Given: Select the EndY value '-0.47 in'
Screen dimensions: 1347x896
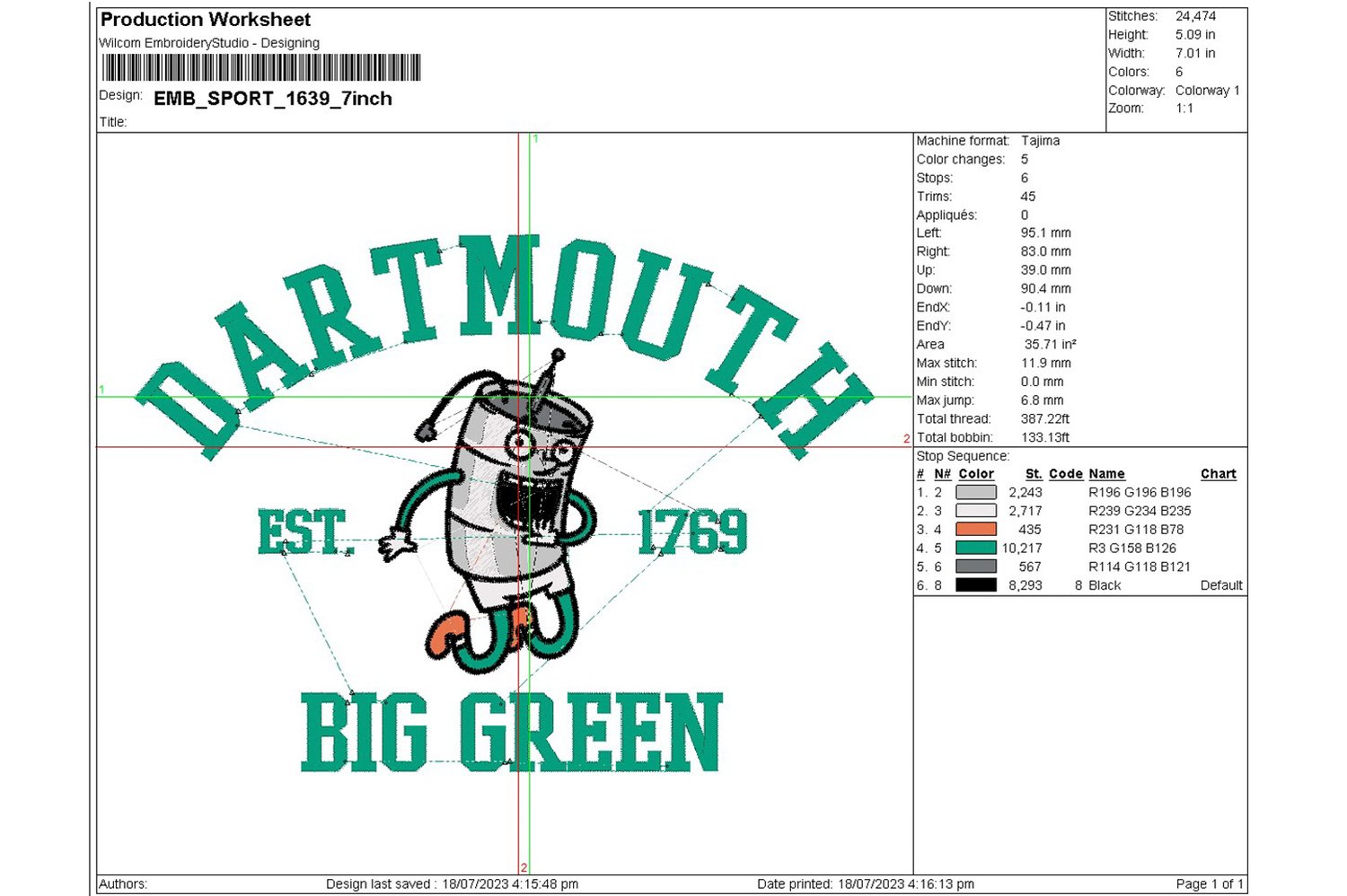Looking at the screenshot, I should click(1043, 326).
